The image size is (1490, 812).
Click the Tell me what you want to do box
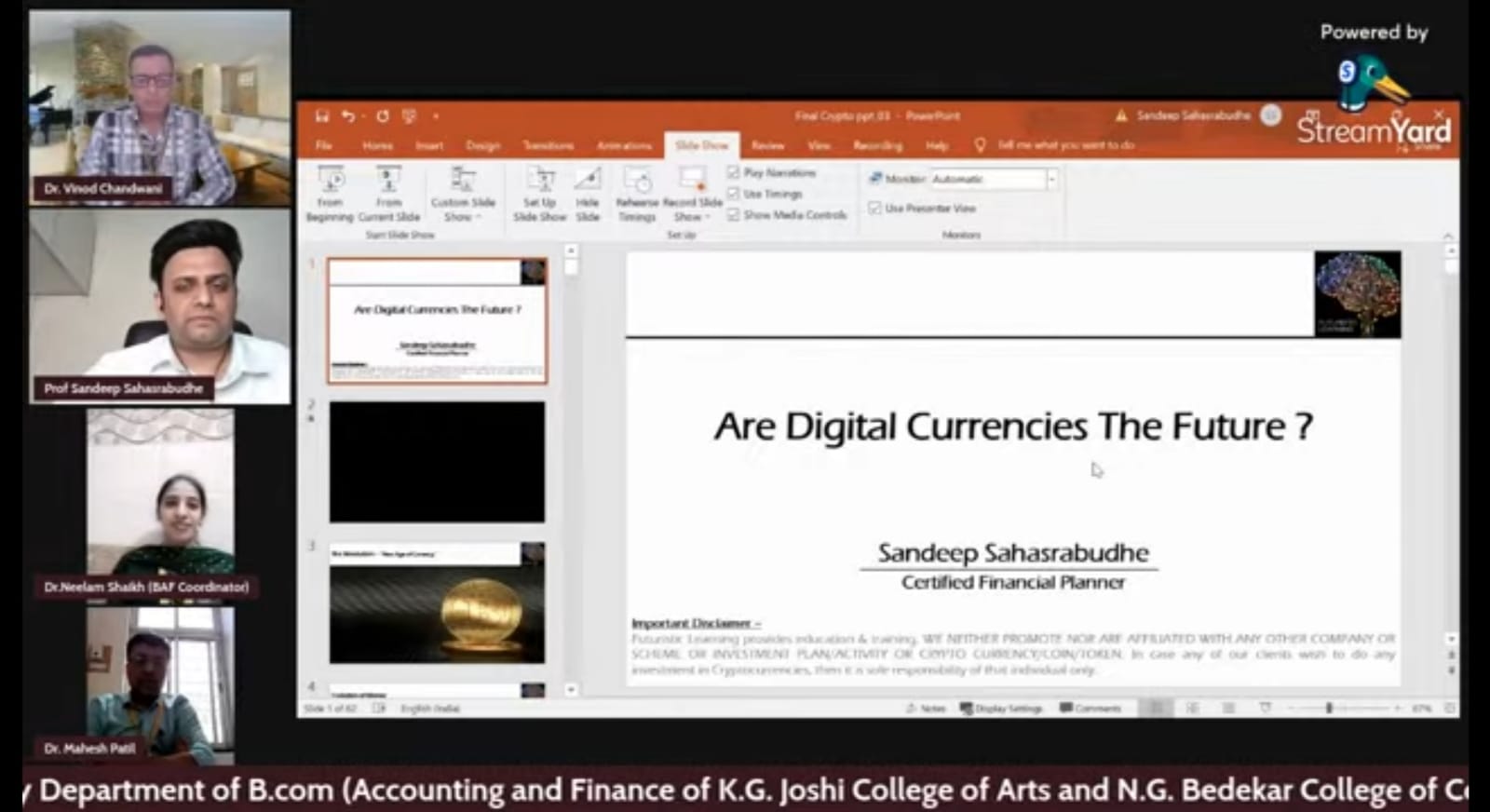pyautogui.click(x=1066, y=145)
